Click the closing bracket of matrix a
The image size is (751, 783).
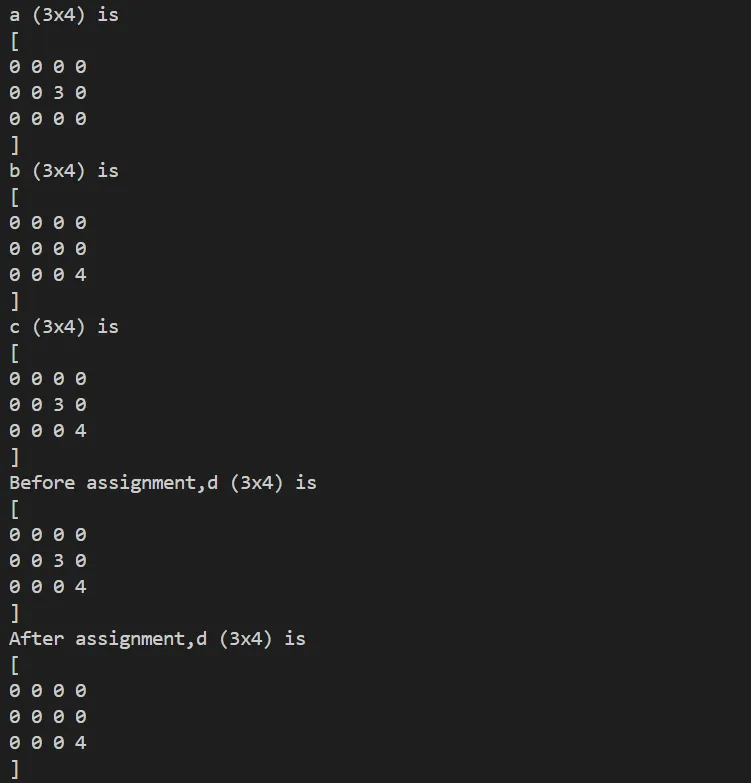14,146
